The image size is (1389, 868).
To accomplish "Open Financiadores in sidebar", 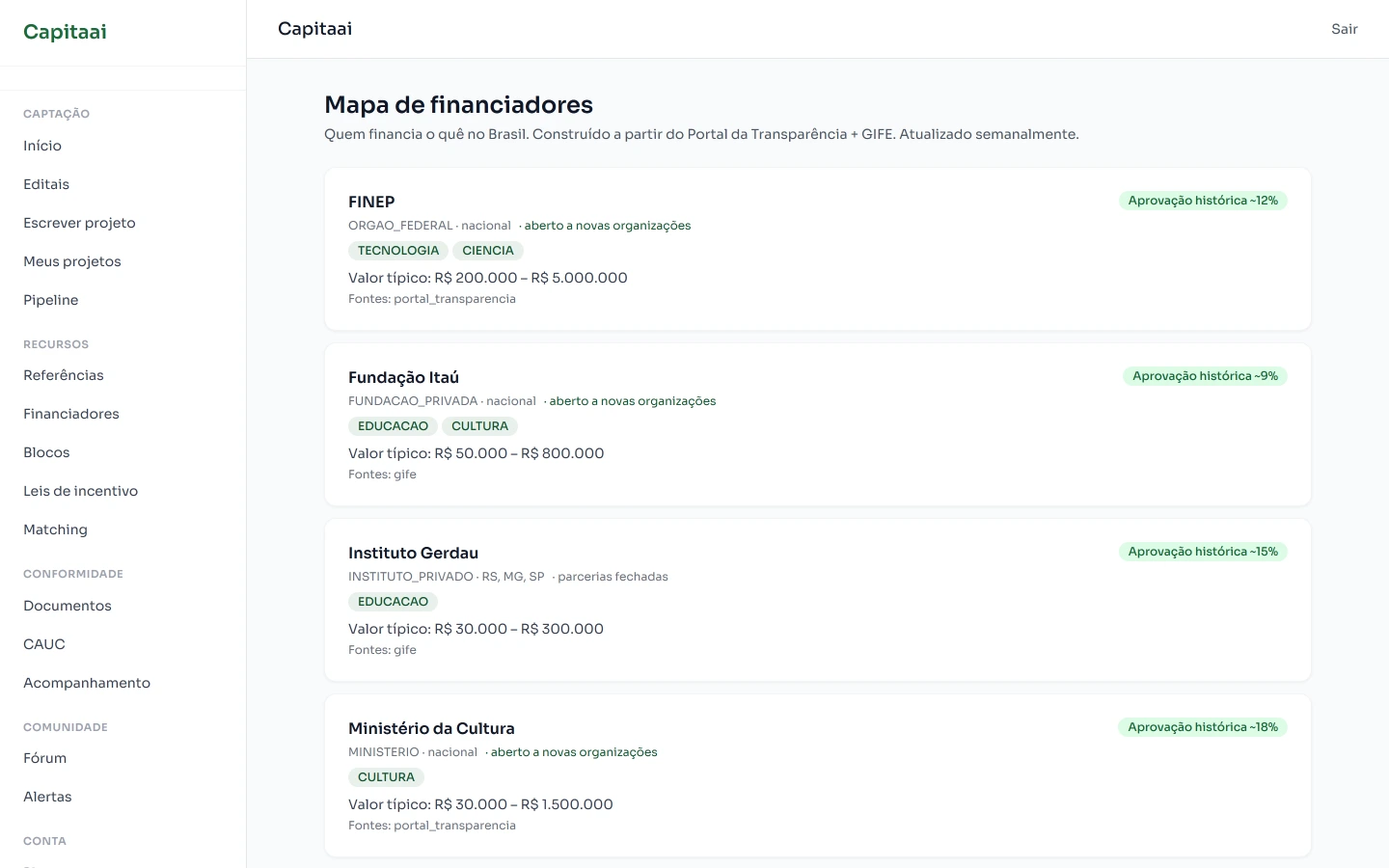I will (x=71, y=414).
